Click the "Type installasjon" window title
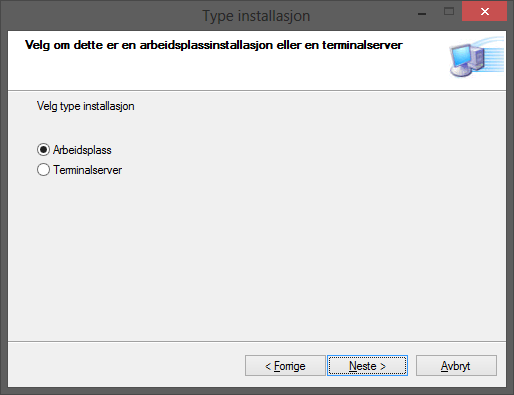 256,16
